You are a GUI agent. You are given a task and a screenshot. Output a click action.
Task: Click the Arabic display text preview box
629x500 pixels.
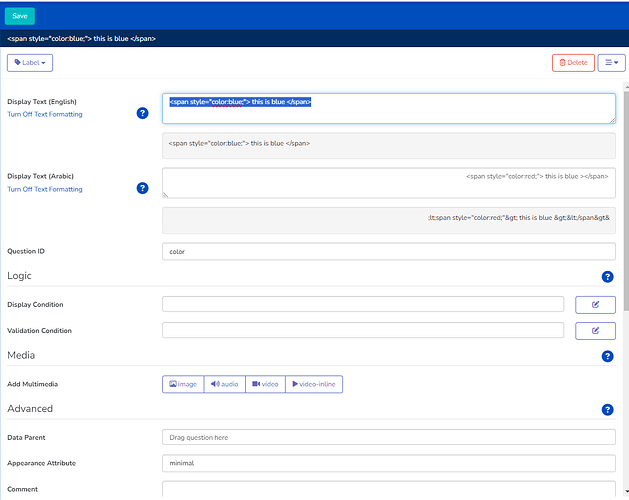[x=389, y=220]
